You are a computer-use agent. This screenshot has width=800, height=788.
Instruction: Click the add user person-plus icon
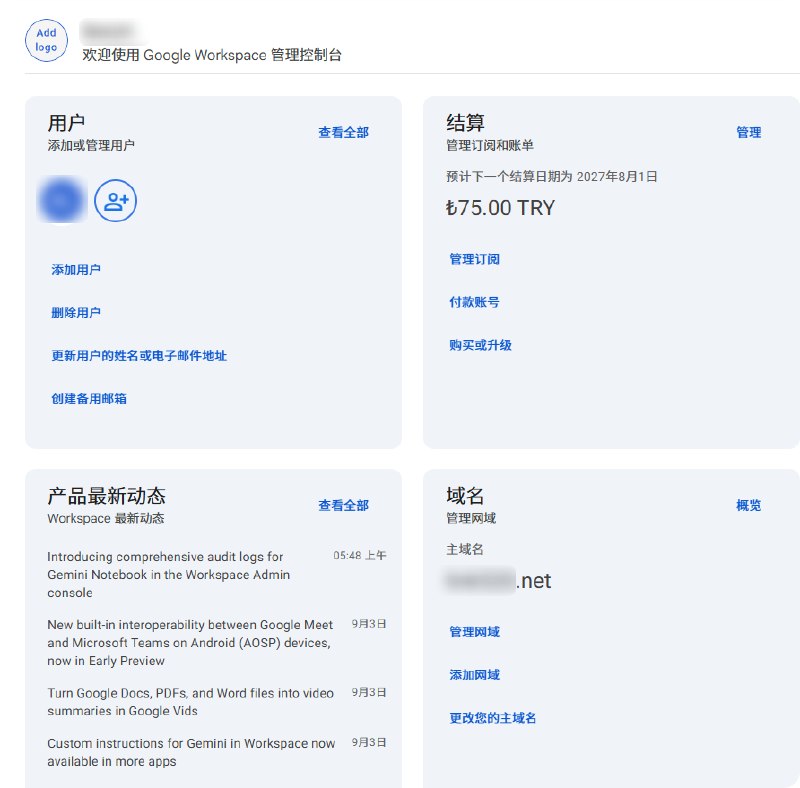click(x=115, y=201)
